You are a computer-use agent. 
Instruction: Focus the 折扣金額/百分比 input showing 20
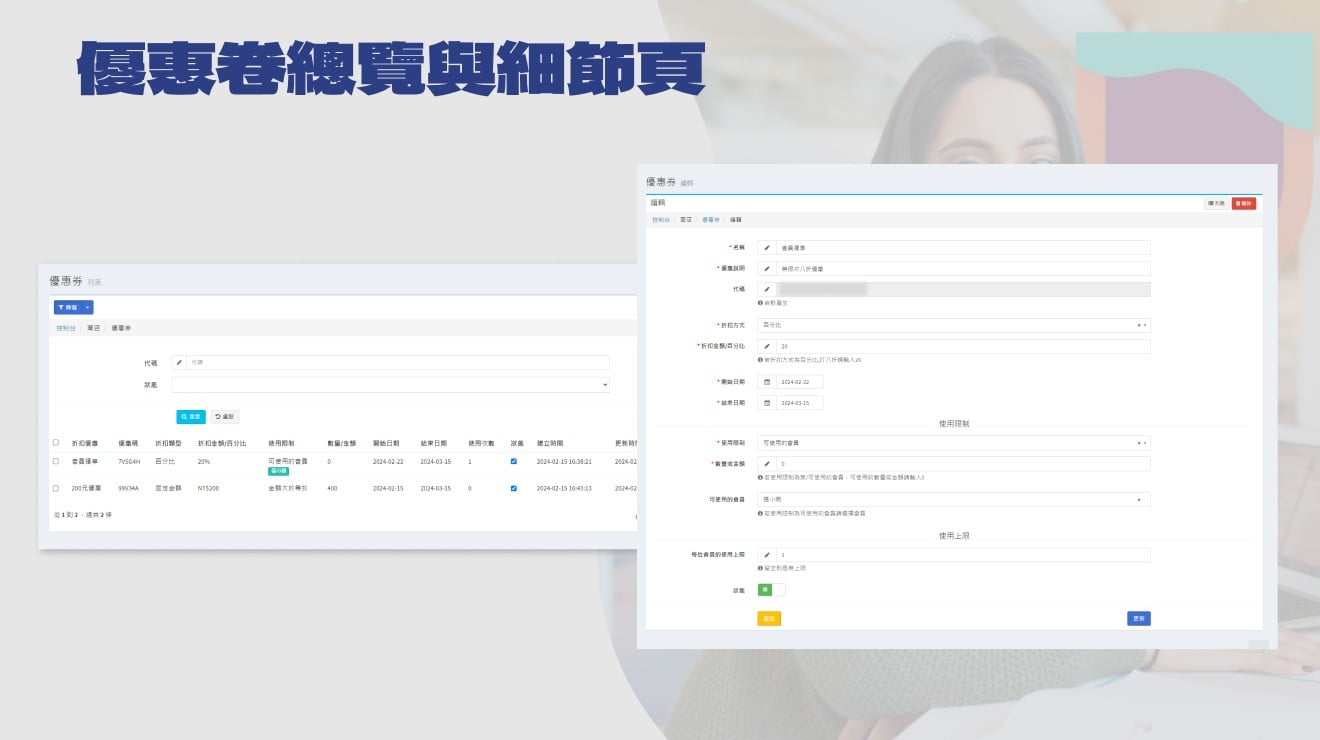point(963,347)
